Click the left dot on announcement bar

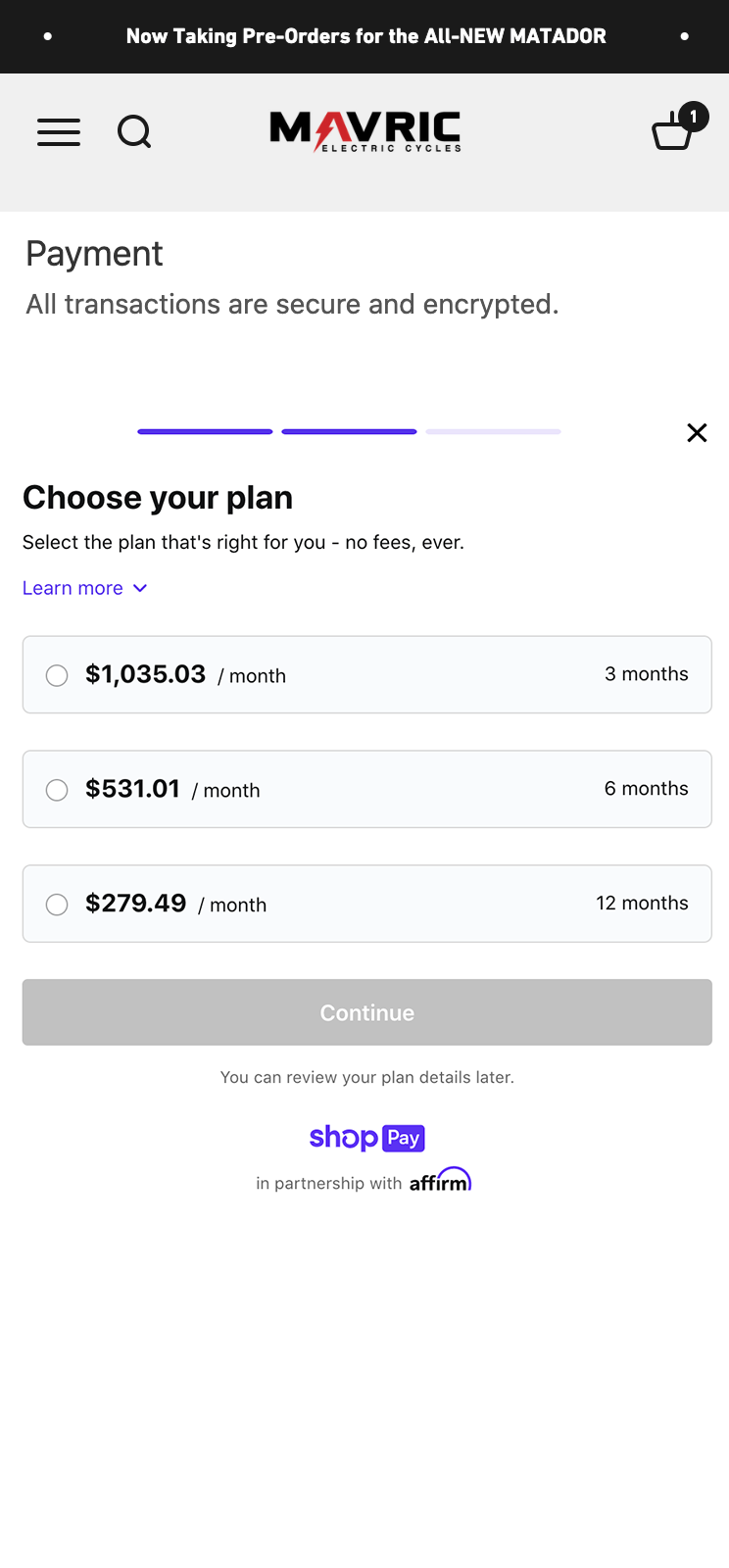pos(48,36)
